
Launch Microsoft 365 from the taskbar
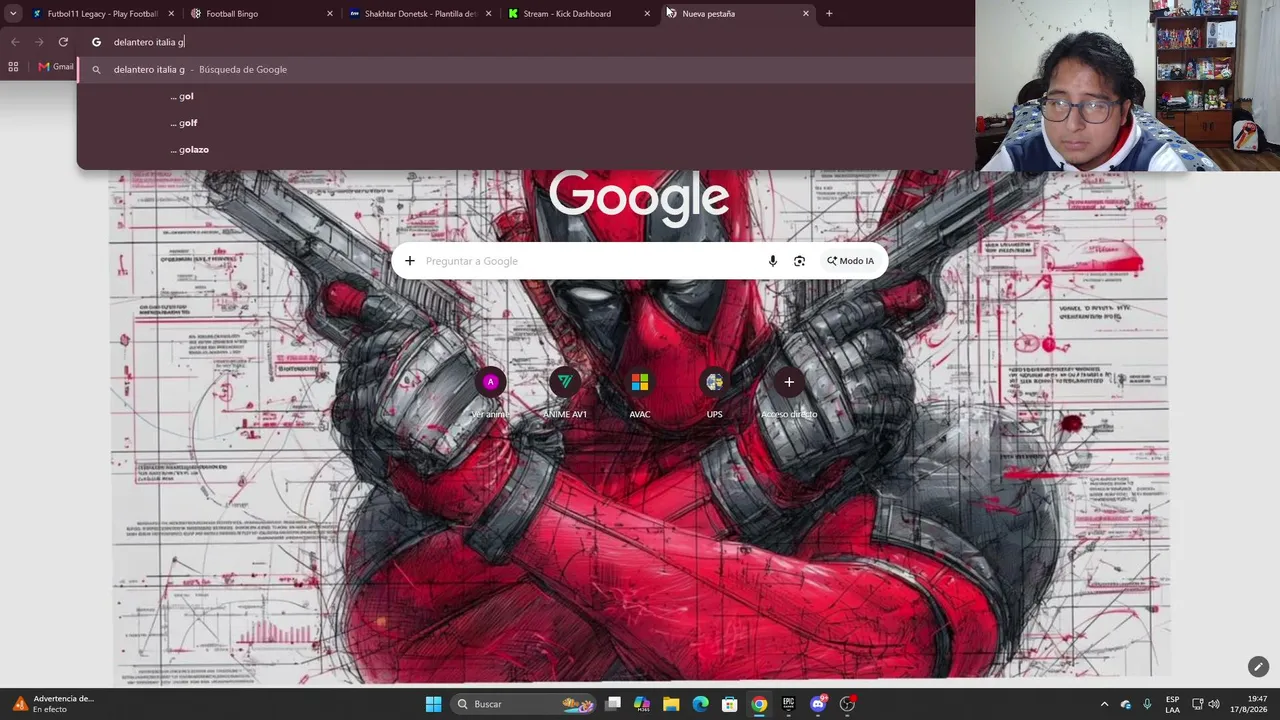(642, 704)
